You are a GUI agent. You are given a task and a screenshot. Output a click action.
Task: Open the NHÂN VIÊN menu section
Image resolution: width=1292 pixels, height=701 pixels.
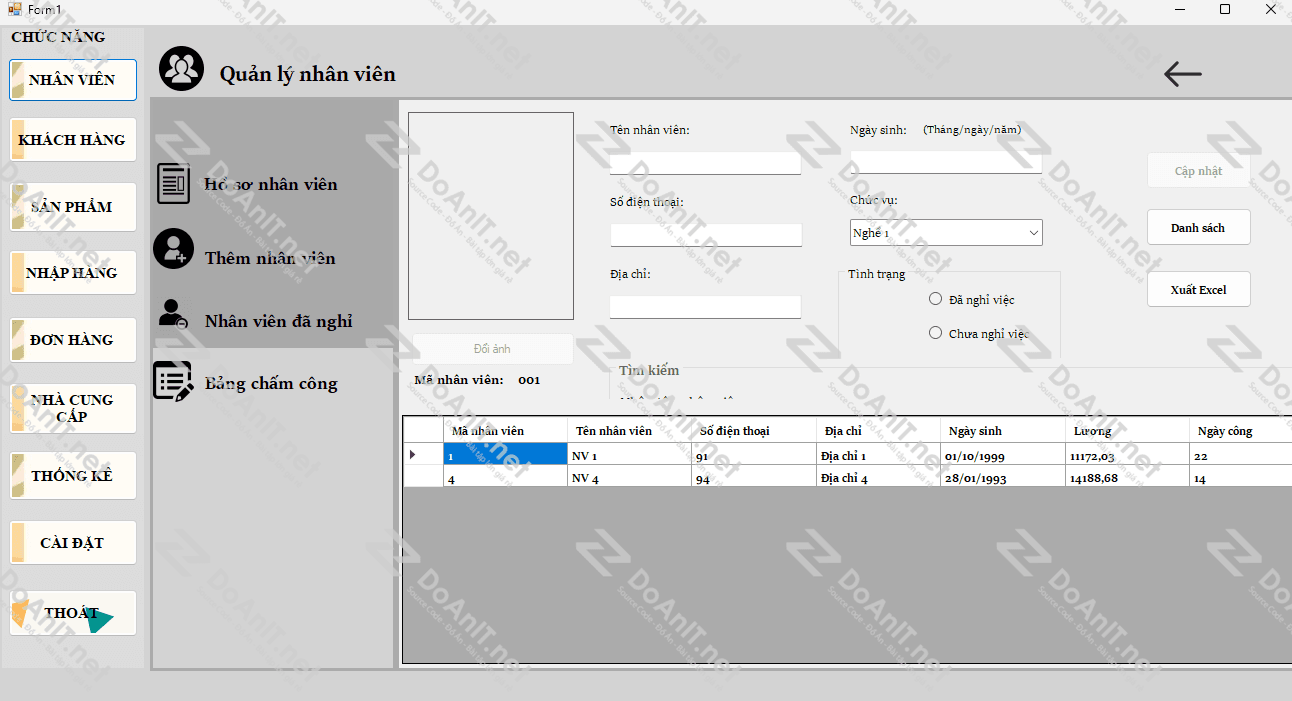tap(72, 80)
